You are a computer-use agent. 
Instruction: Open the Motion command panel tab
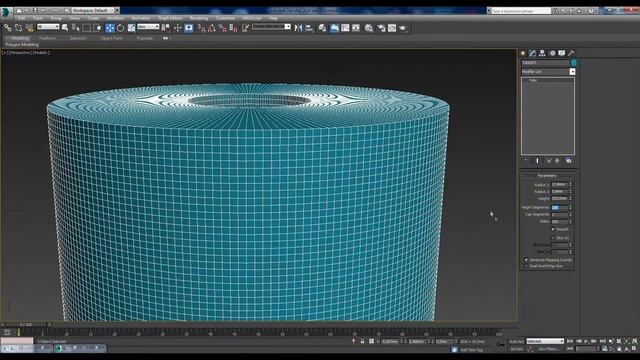coord(552,53)
